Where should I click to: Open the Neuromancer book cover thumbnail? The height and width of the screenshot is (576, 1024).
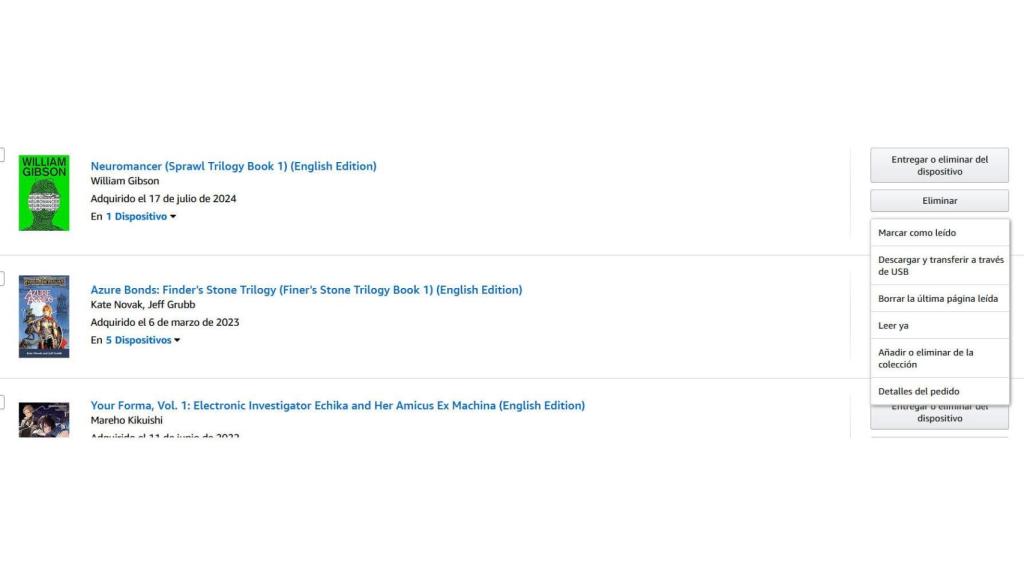tap(43, 192)
